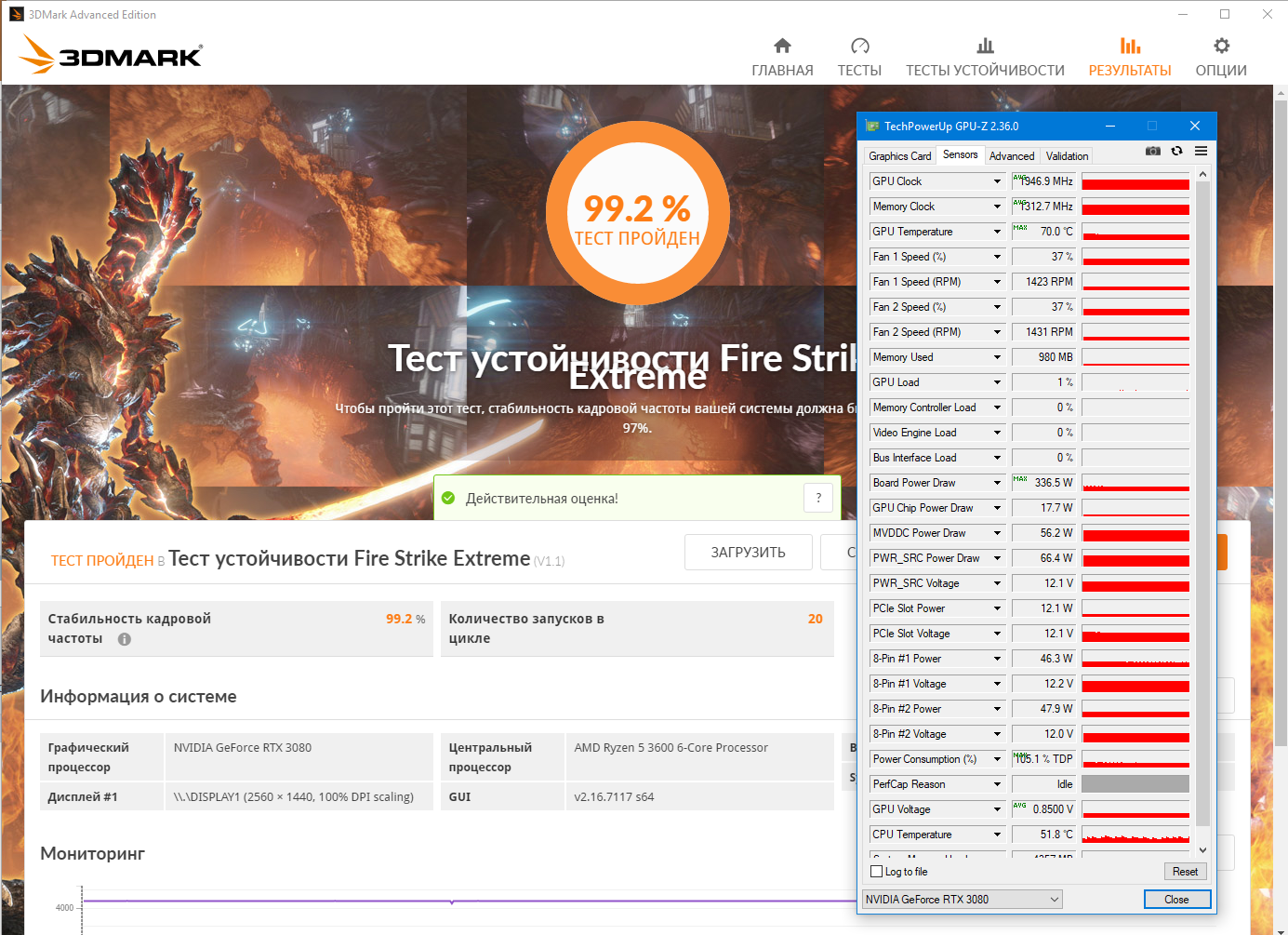Click the Reset button in GPU-Z
Image resolution: width=1288 pixels, height=935 pixels.
pyautogui.click(x=1185, y=872)
